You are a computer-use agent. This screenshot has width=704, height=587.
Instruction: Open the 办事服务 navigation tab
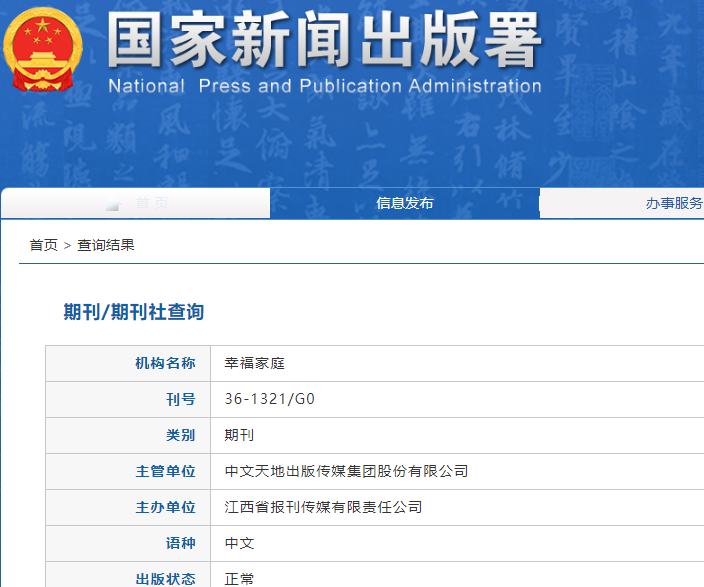(x=673, y=203)
